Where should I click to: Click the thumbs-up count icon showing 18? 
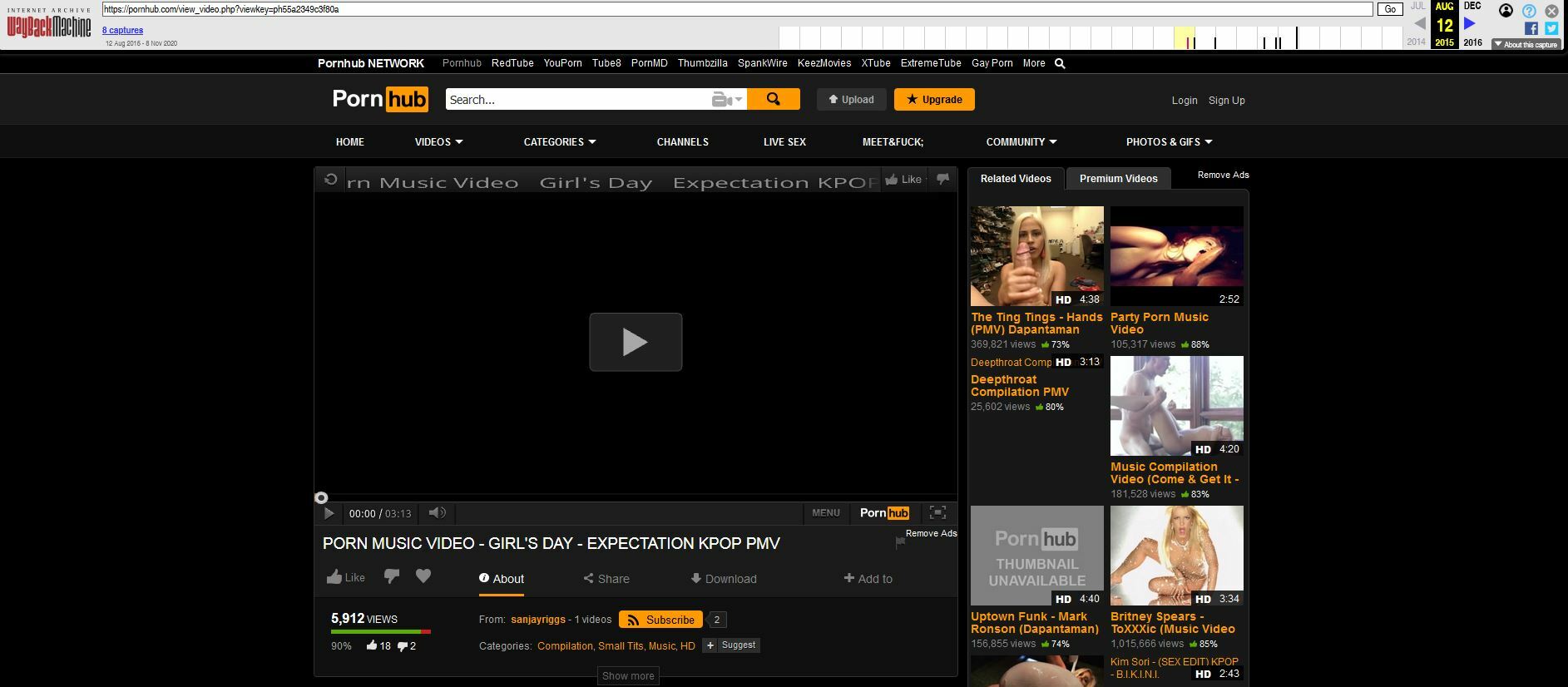click(372, 645)
